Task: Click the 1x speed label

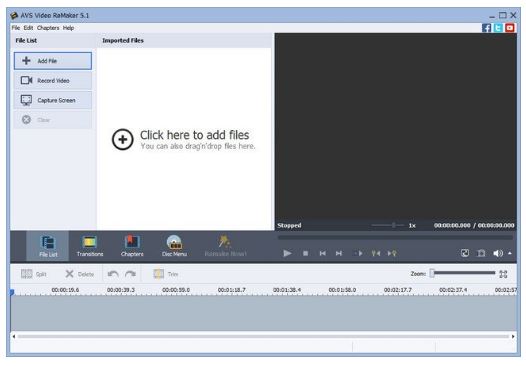Action: click(x=412, y=225)
